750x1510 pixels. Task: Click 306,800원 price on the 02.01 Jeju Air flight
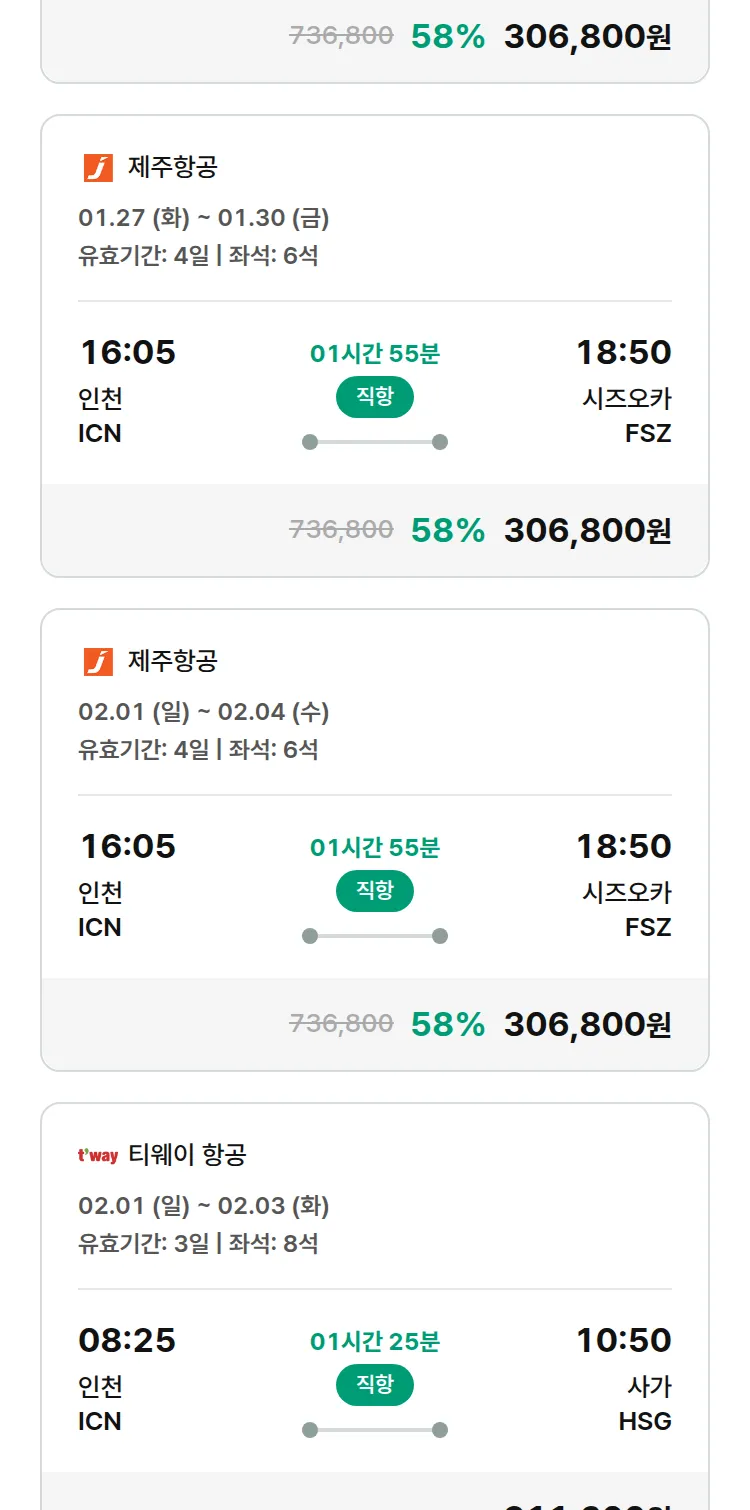coord(587,1024)
